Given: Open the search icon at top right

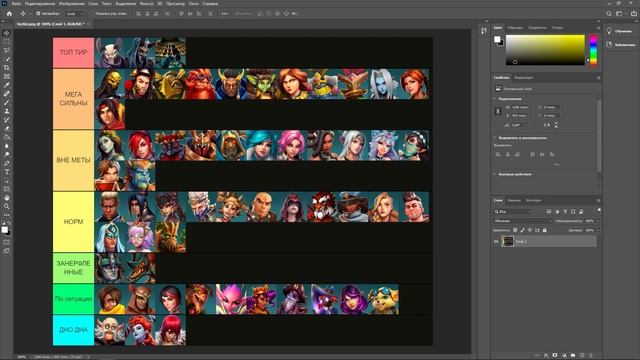Looking at the screenshot, I should pos(609,13).
